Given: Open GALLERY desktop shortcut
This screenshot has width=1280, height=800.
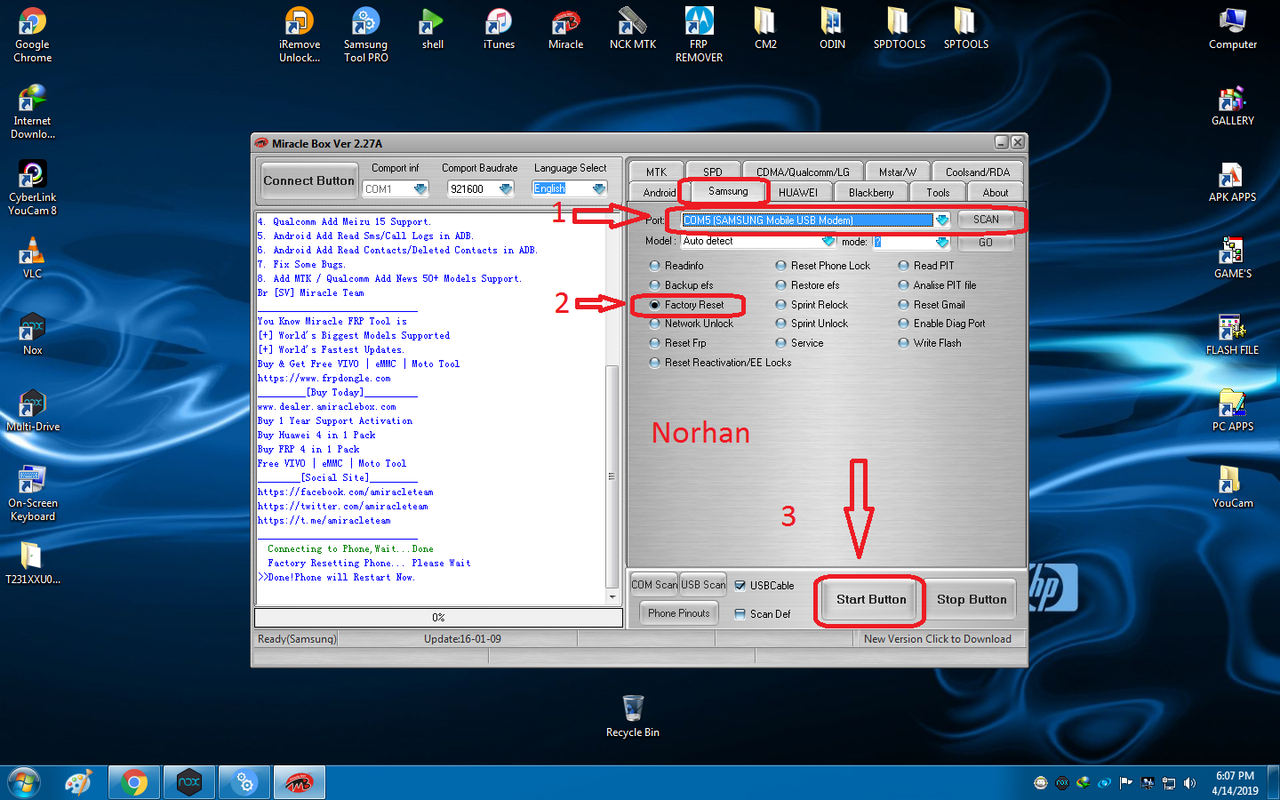Looking at the screenshot, I should (1233, 106).
